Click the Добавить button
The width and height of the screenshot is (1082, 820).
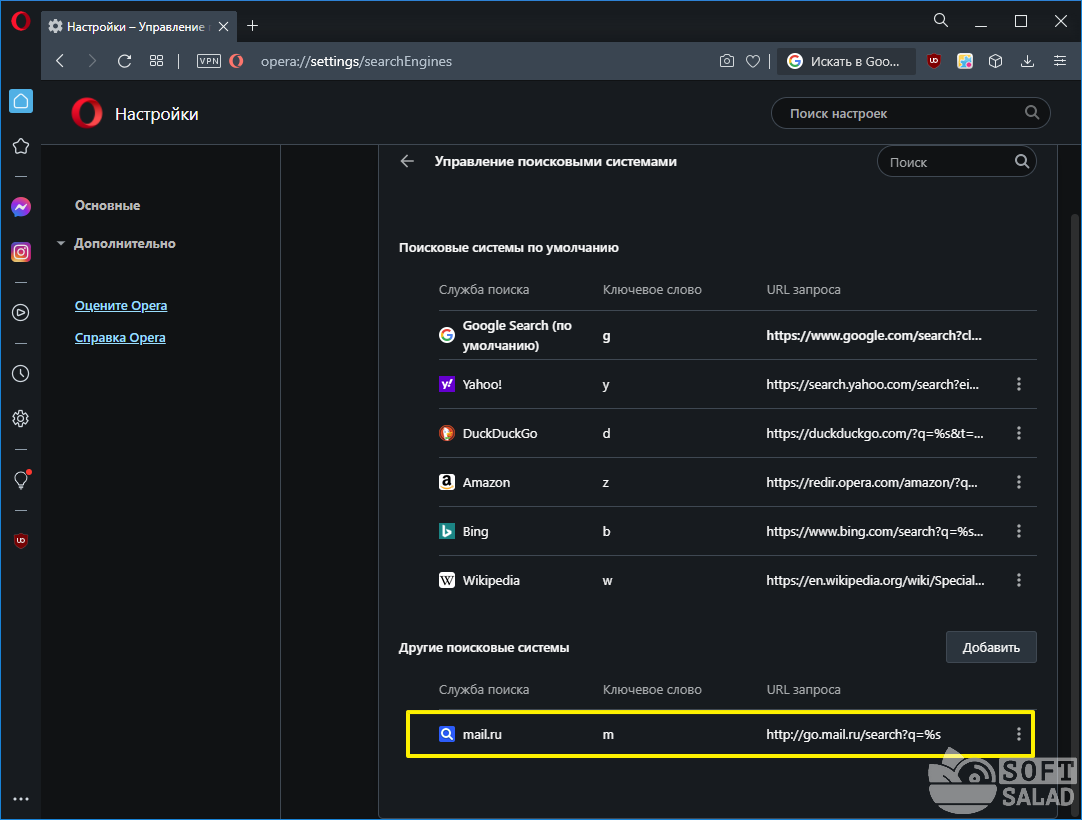pos(991,647)
